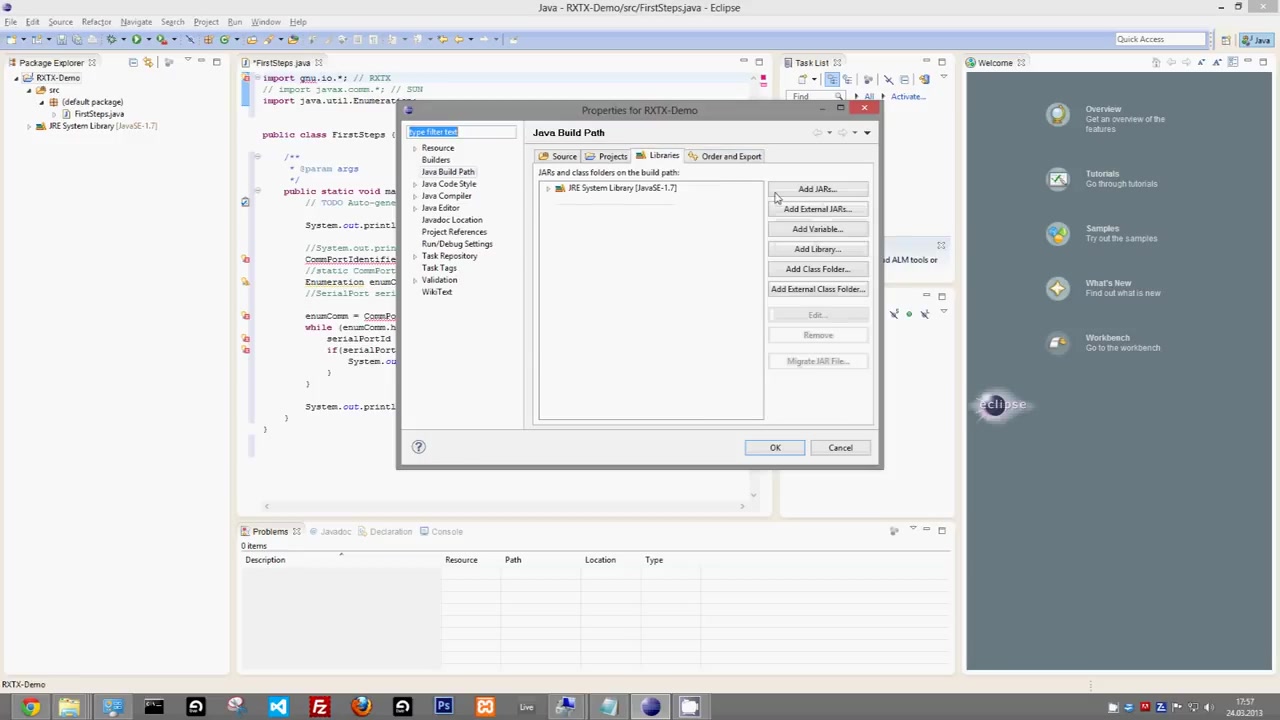Open the Project menu
The width and height of the screenshot is (1280, 720).
click(206, 21)
